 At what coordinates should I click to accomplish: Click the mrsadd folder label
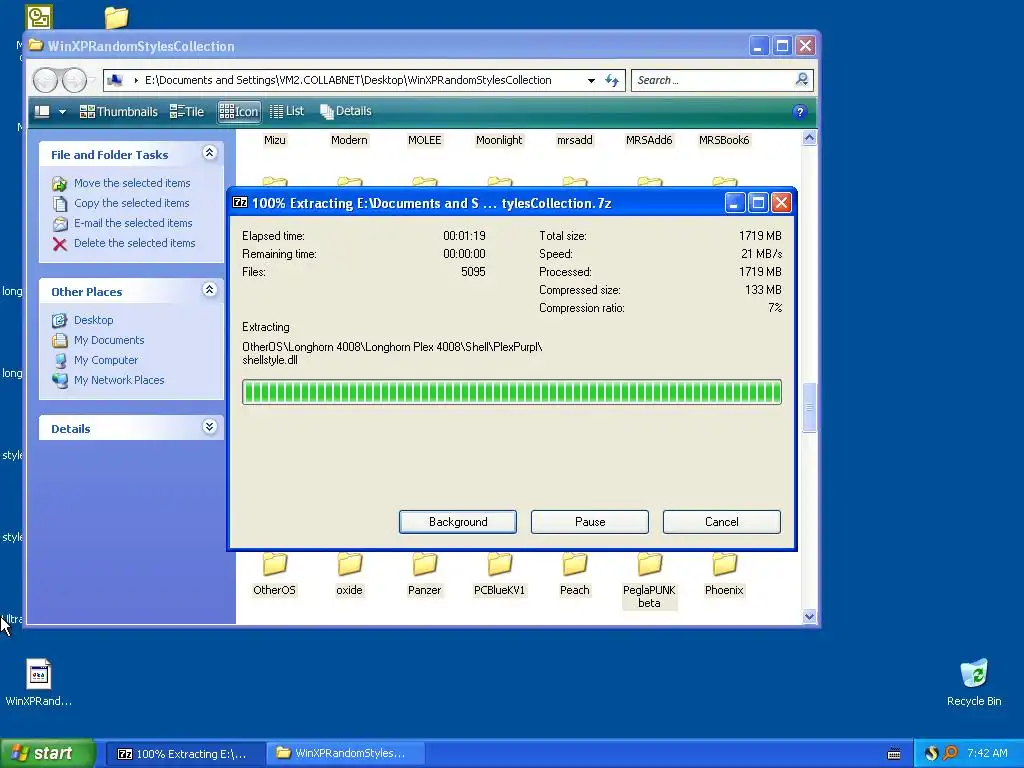pos(575,140)
